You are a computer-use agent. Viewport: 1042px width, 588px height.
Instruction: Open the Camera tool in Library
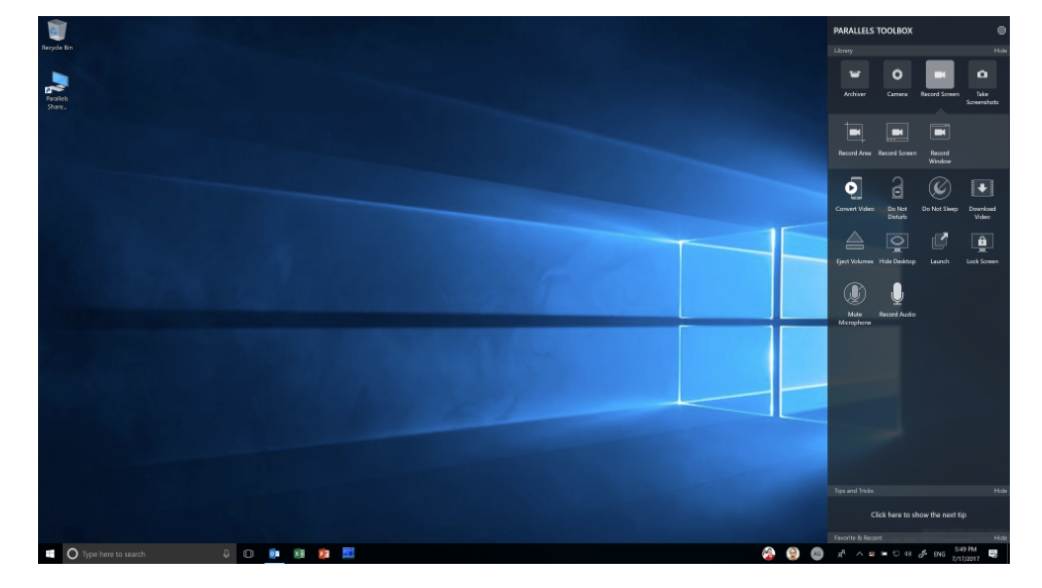click(x=897, y=79)
